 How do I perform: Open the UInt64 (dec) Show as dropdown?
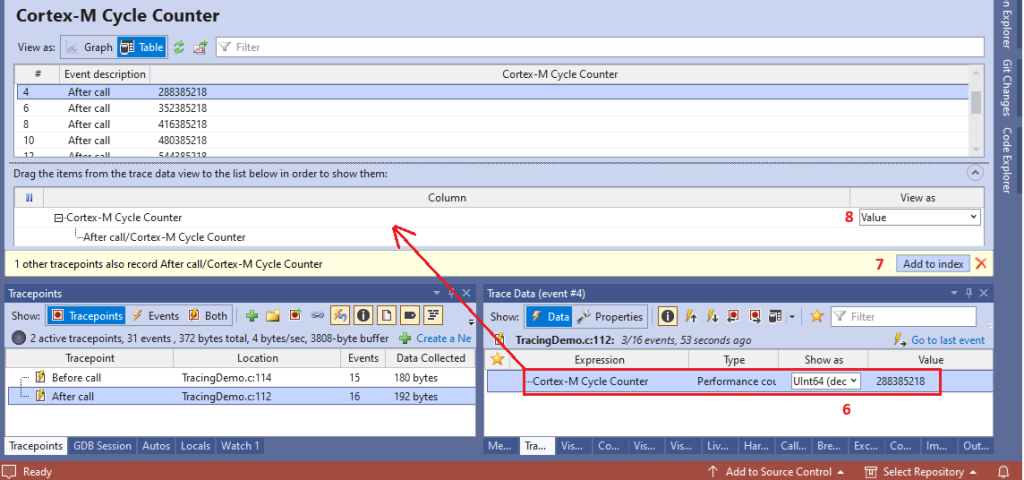(x=825, y=381)
